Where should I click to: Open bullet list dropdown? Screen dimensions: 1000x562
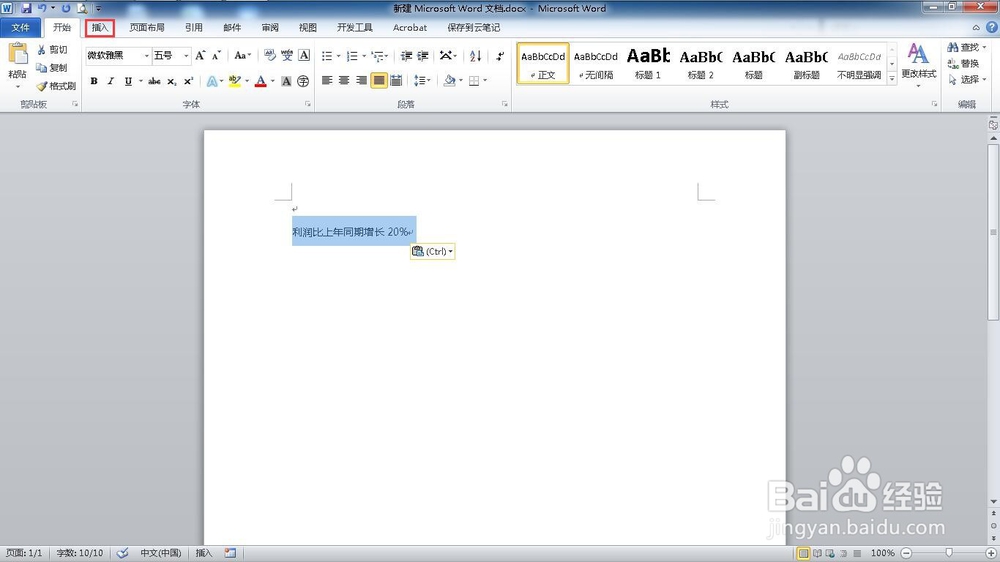[339, 56]
